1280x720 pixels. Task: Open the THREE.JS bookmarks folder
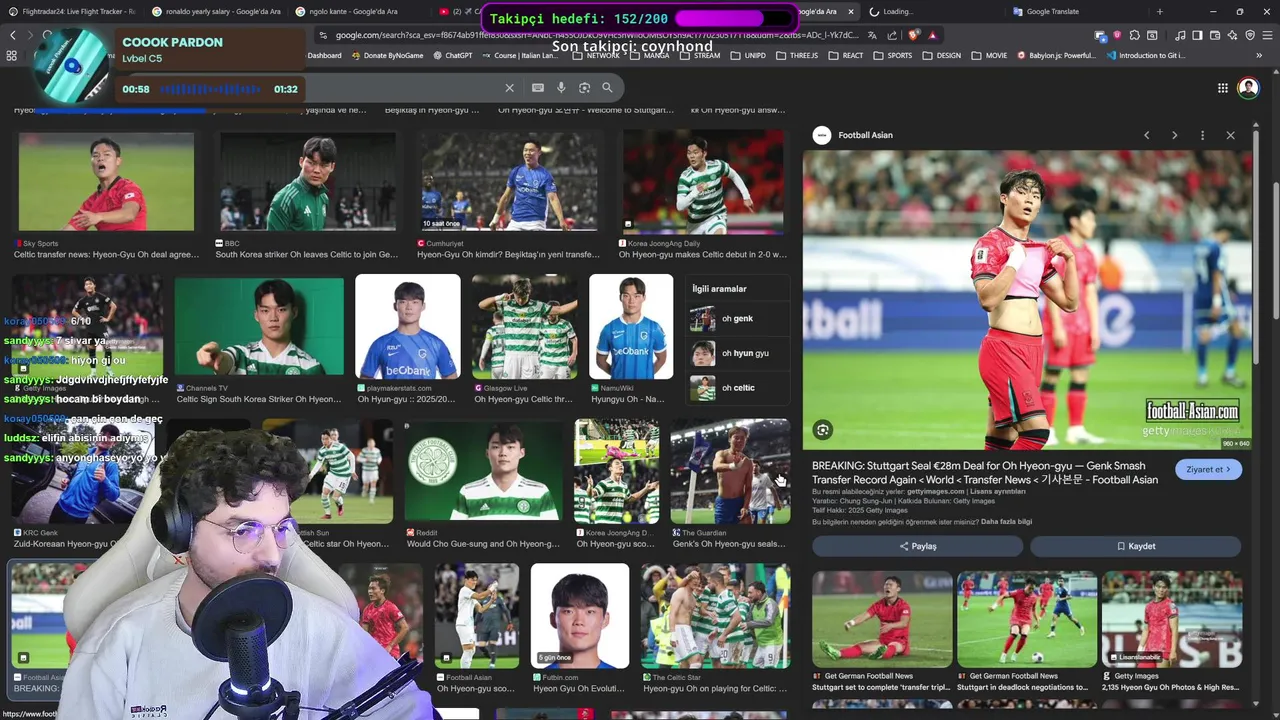point(797,56)
